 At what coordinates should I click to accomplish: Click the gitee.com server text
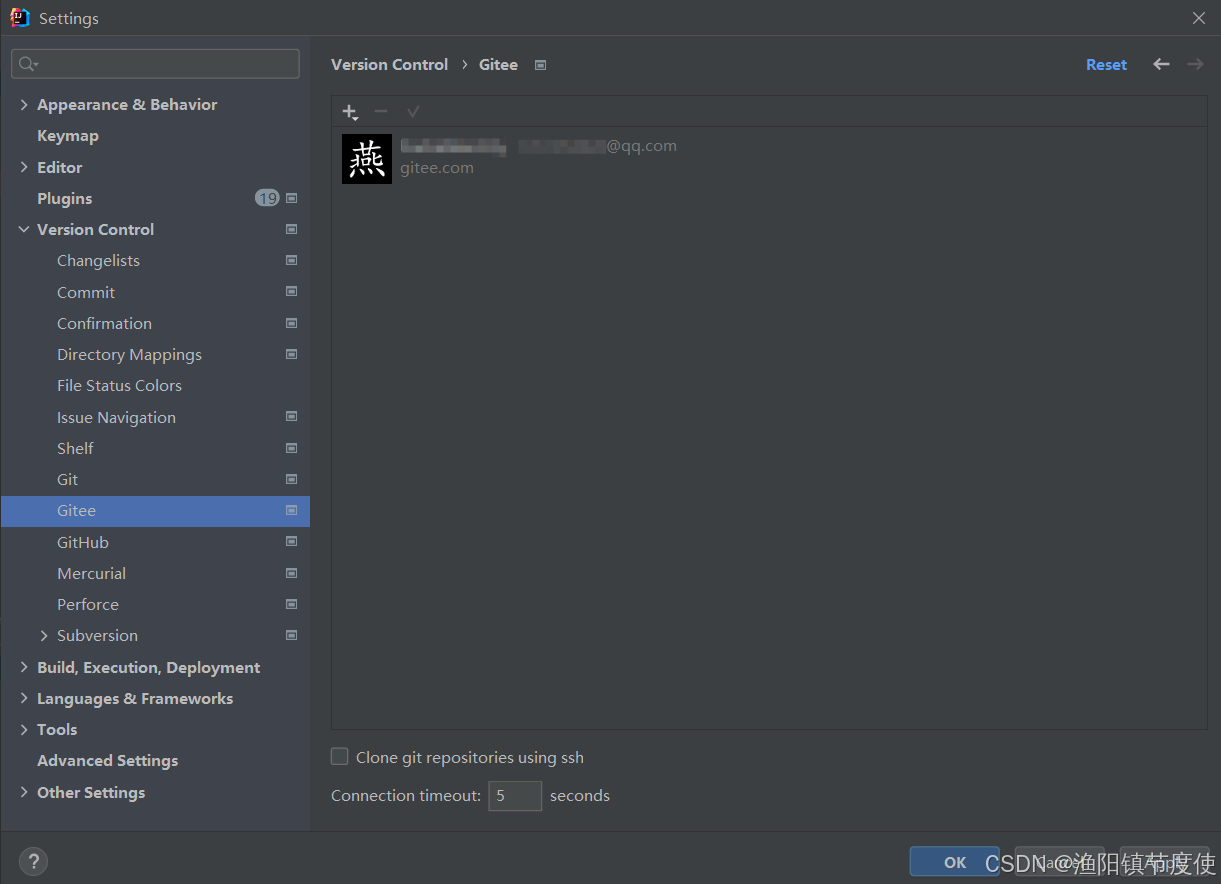[437, 168]
